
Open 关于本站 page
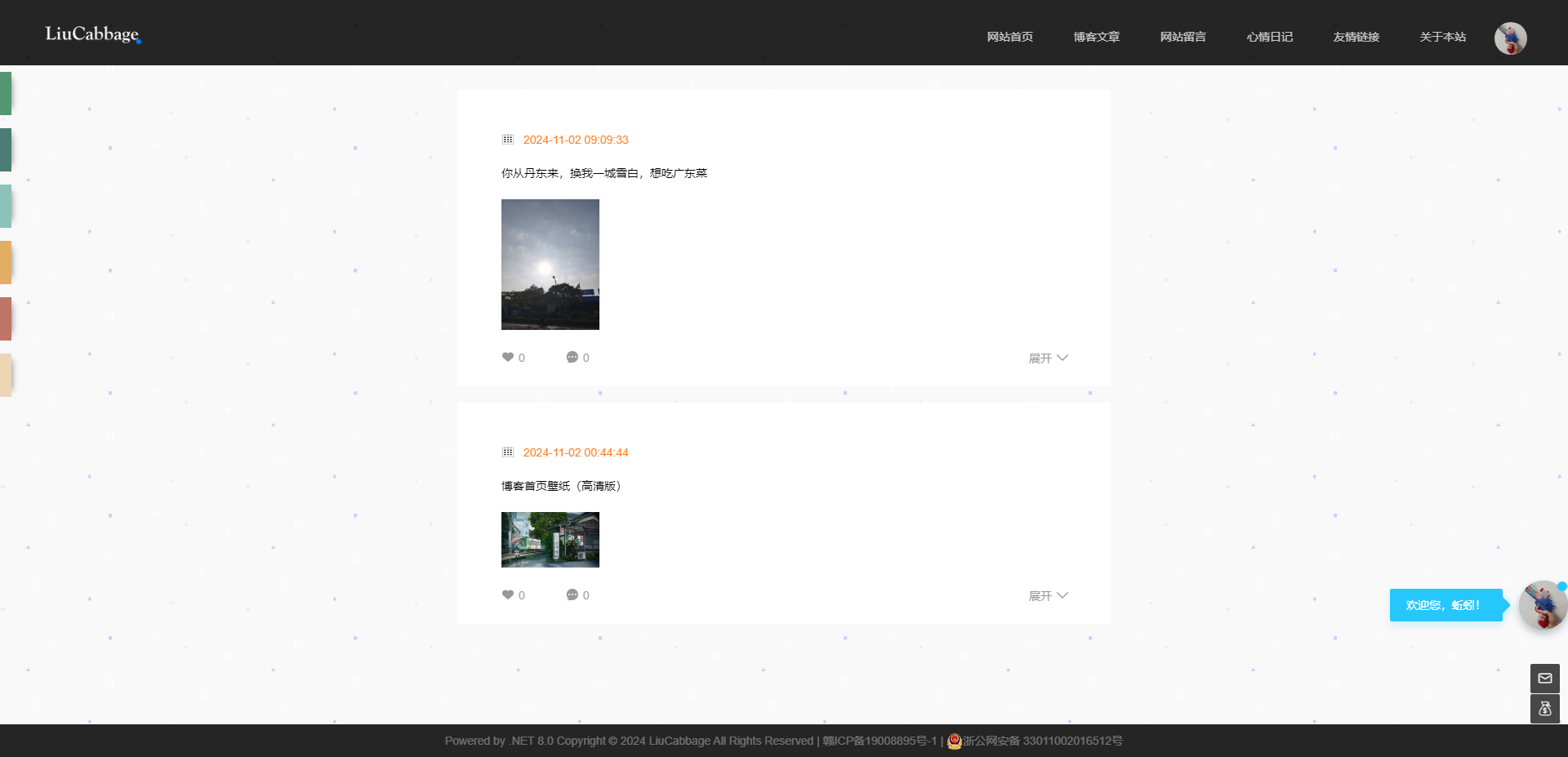(1442, 37)
